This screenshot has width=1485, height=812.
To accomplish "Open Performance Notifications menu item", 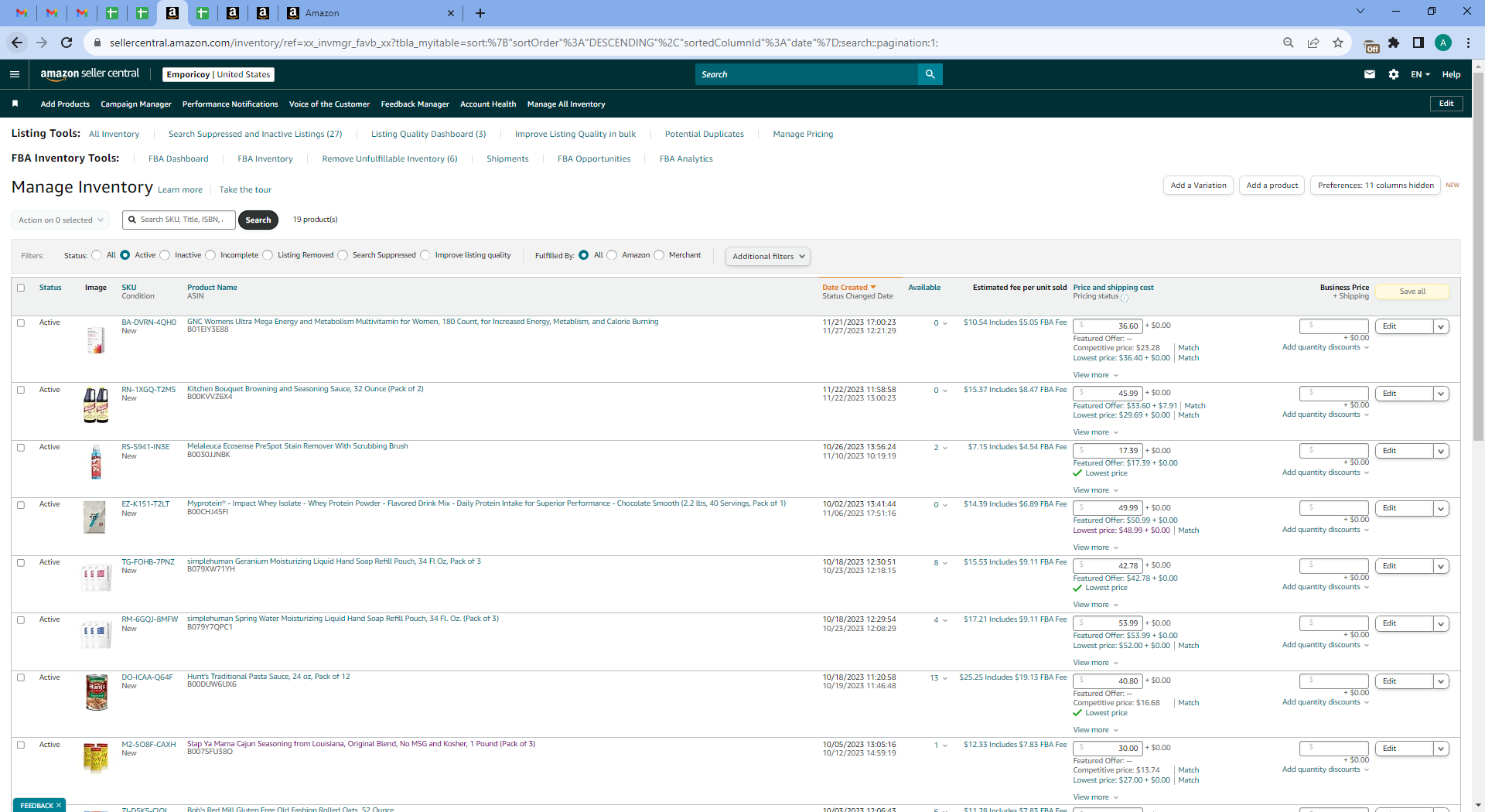I will [230, 104].
